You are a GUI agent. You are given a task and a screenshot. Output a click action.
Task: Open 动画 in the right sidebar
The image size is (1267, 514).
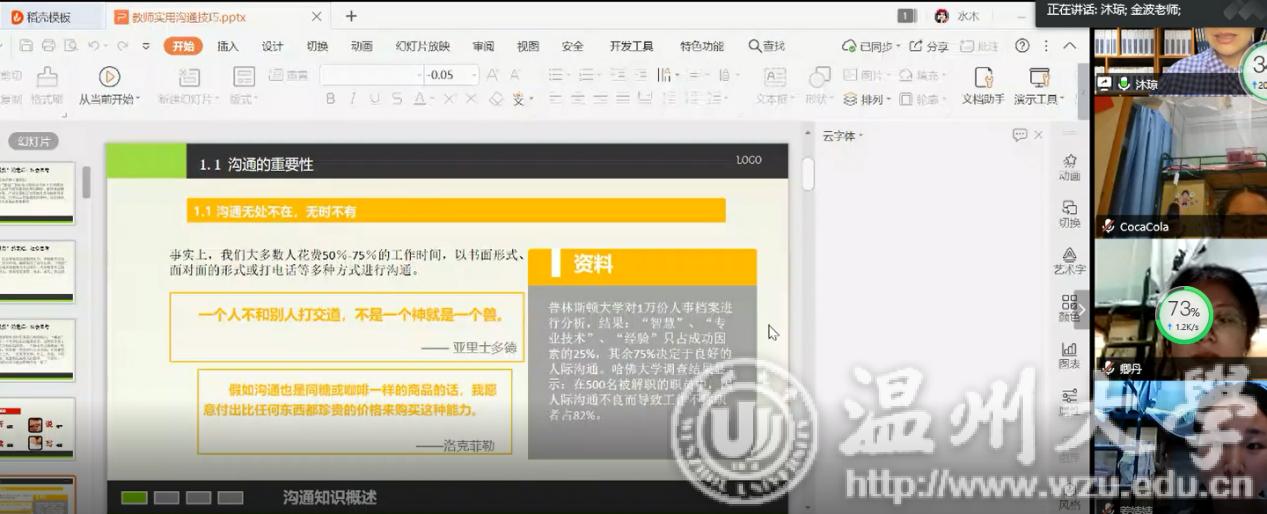pyautogui.click(x=1069, y=167)
